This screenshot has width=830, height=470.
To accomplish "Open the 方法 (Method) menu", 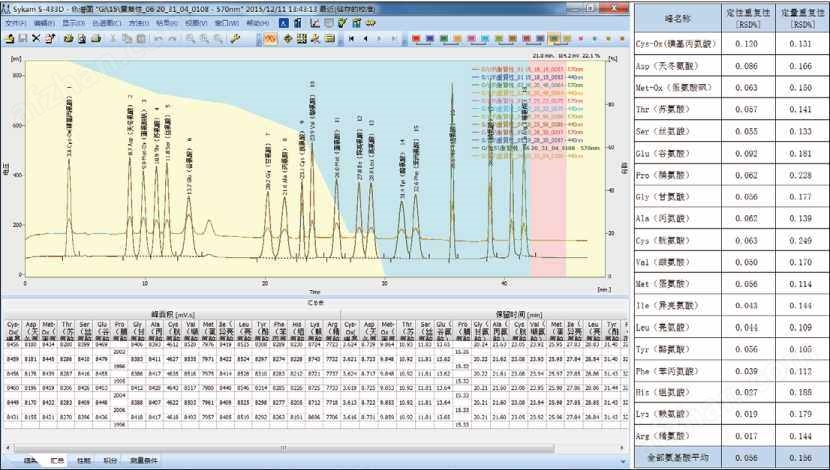I will tap(139, 23).
